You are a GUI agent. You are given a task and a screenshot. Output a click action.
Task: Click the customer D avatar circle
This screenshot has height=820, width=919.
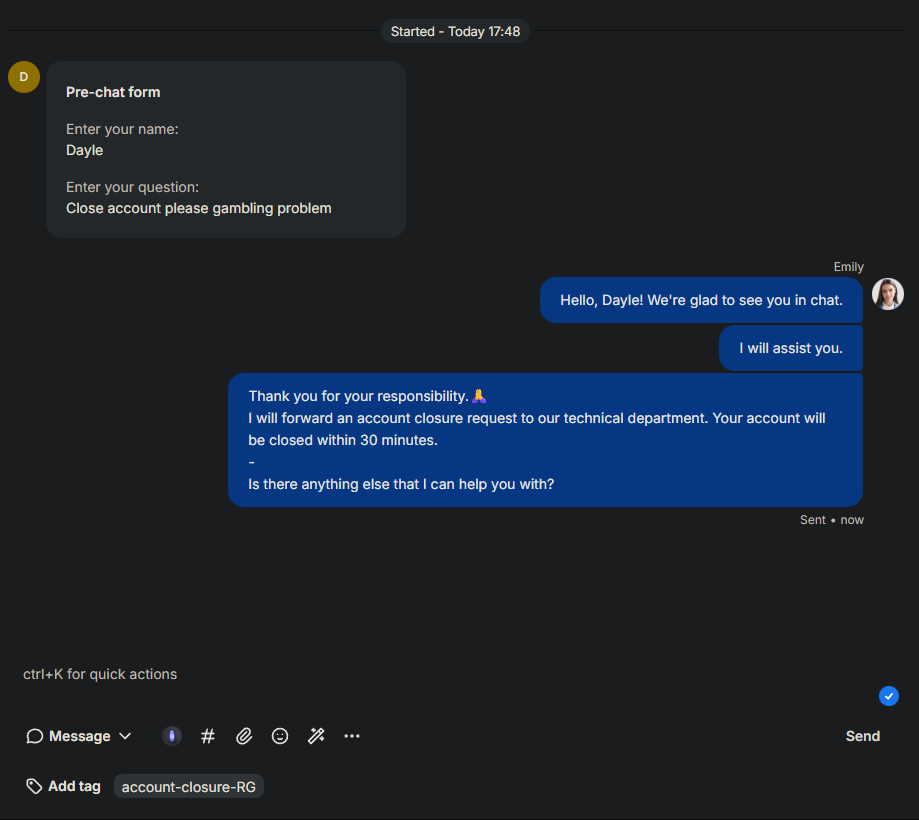tap(24, 77)
